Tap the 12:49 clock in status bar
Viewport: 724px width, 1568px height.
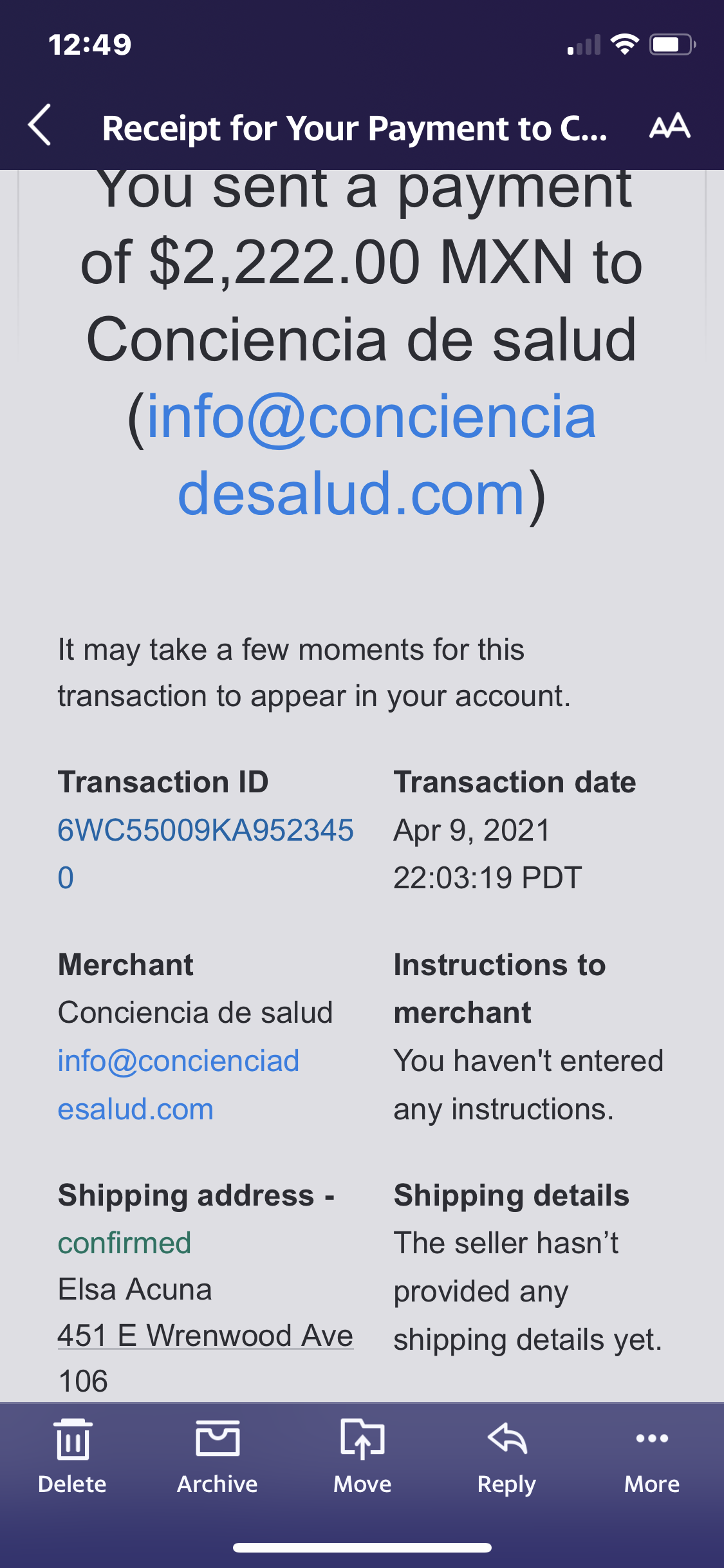click(x=89, y=45)
